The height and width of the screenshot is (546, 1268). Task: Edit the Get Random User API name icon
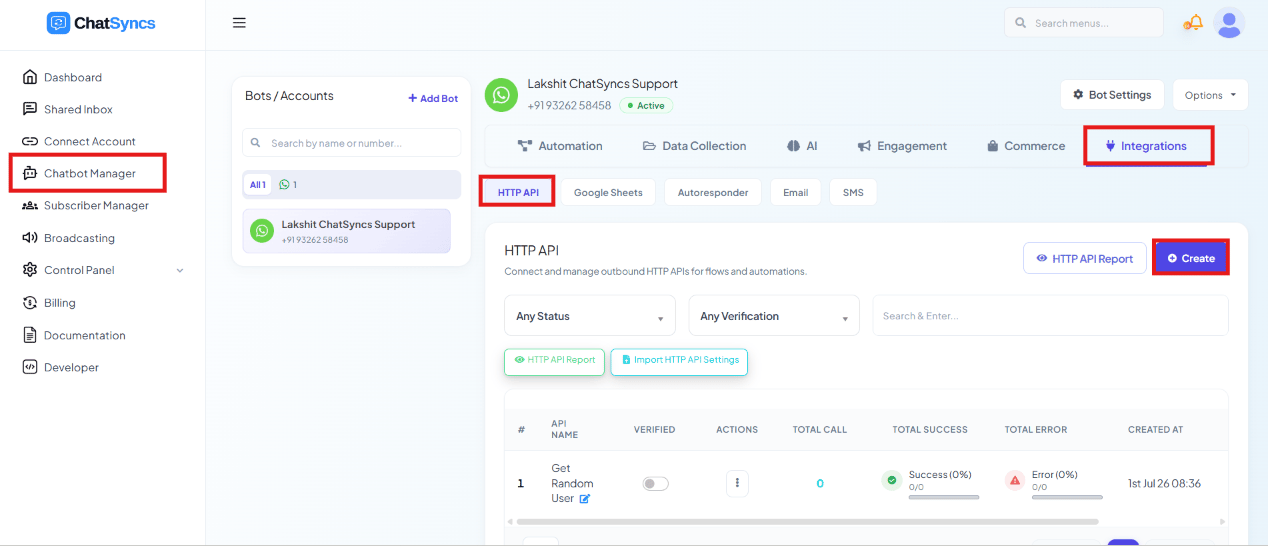[585, 499]
